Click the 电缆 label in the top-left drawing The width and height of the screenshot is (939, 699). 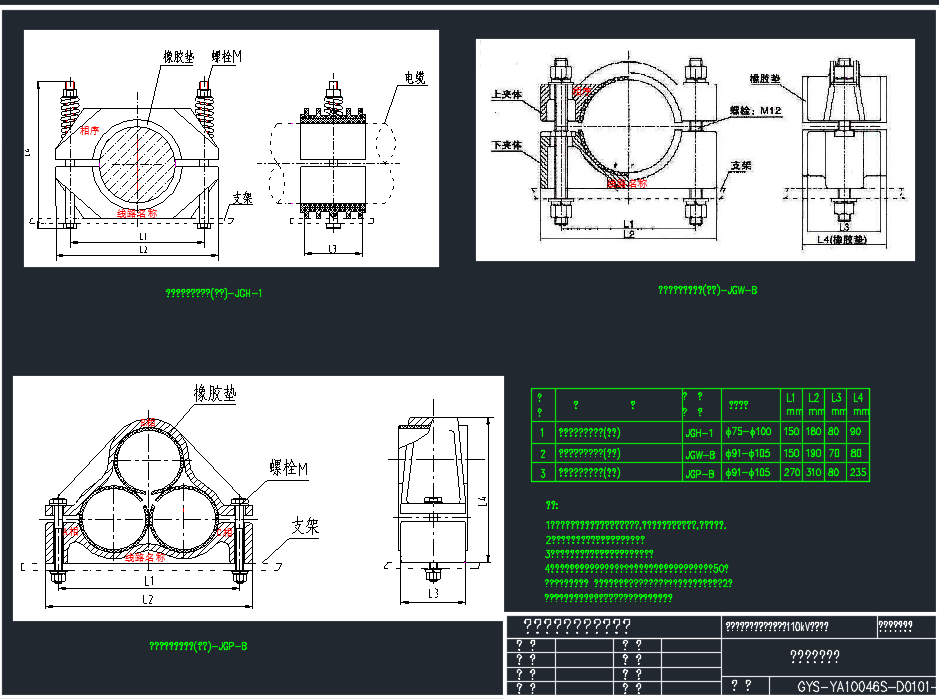[x=415, y=78]
